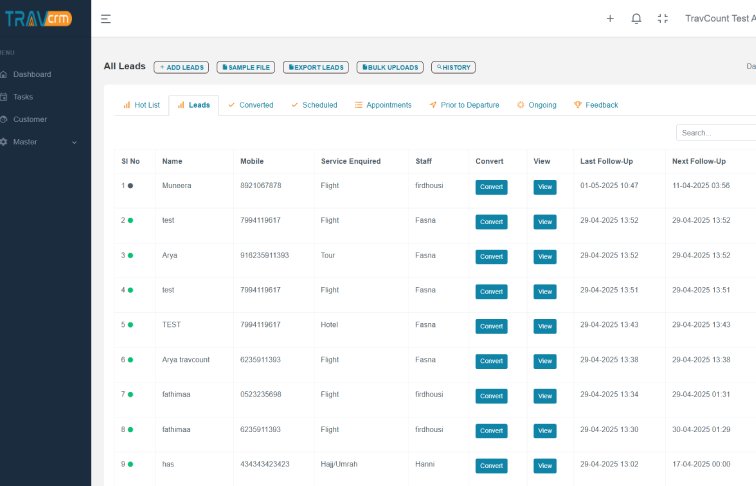Click the TravCRM logo
This screenshot has width=756, height=486.
(x=38, y=18)
